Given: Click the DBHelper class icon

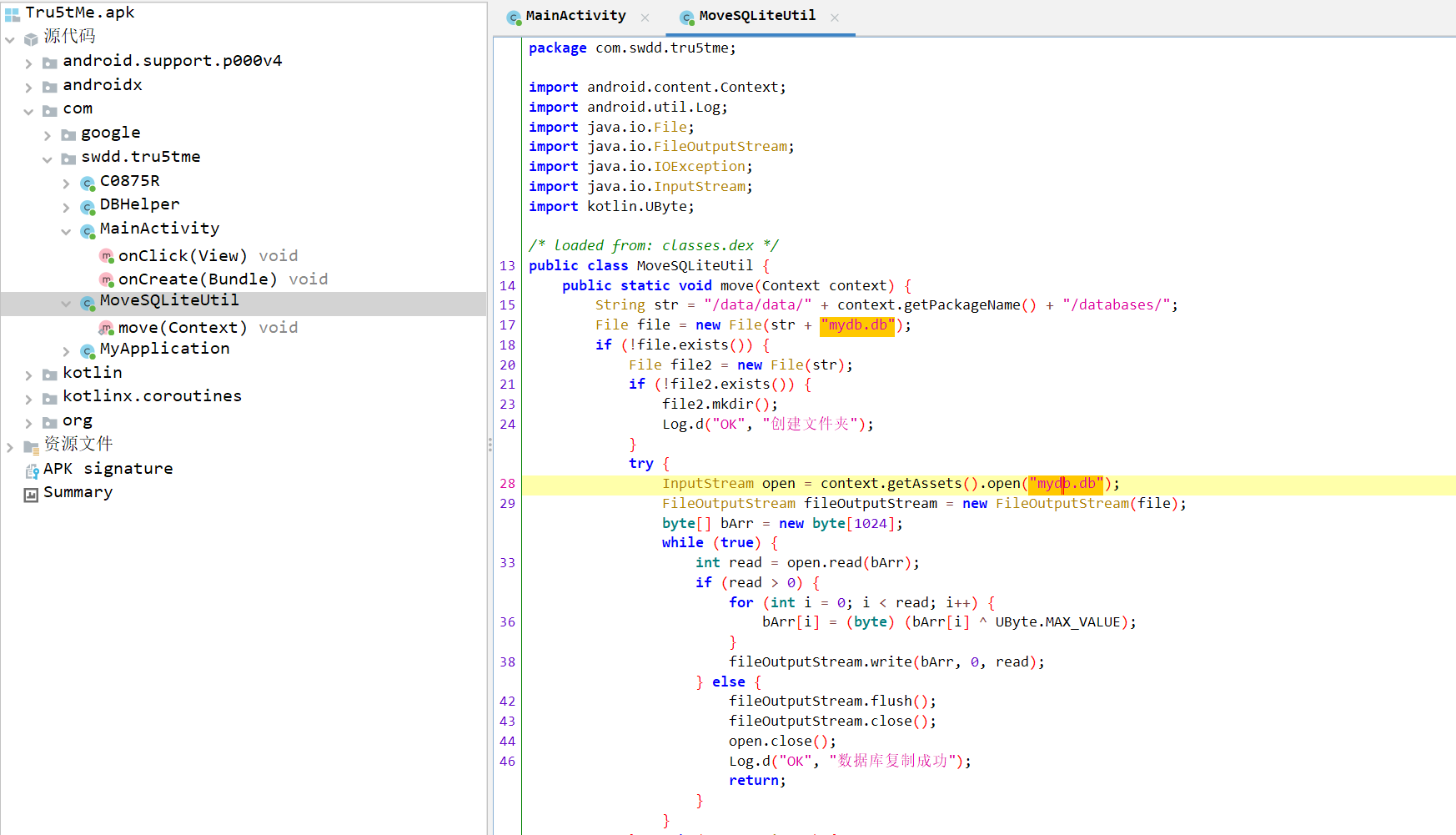Looking at the screenshot, I should point(88,206).
